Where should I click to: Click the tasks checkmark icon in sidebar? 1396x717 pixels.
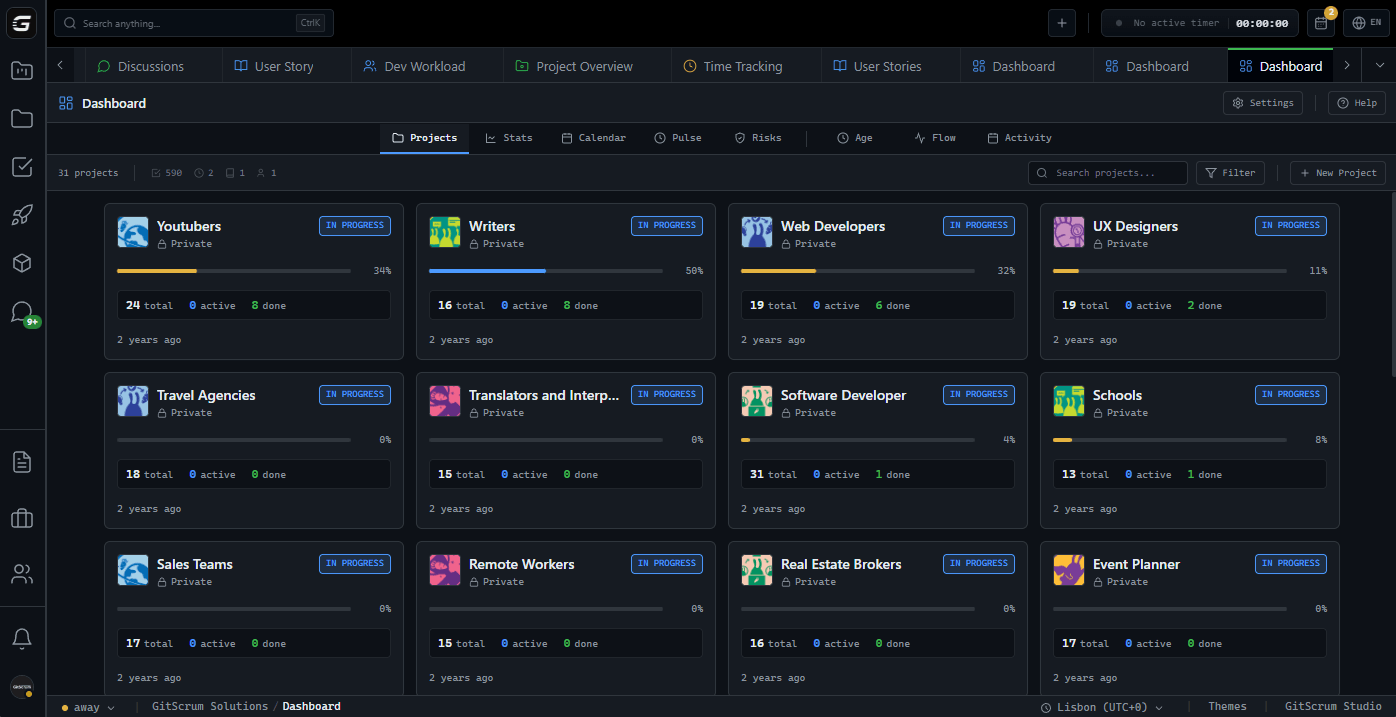click(22, 167)
